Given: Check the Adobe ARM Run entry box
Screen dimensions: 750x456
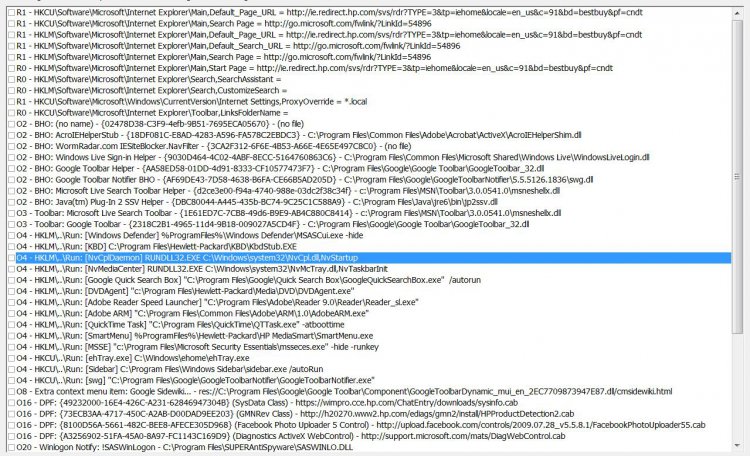Looking at the screenshot, I should coord(11,314).
